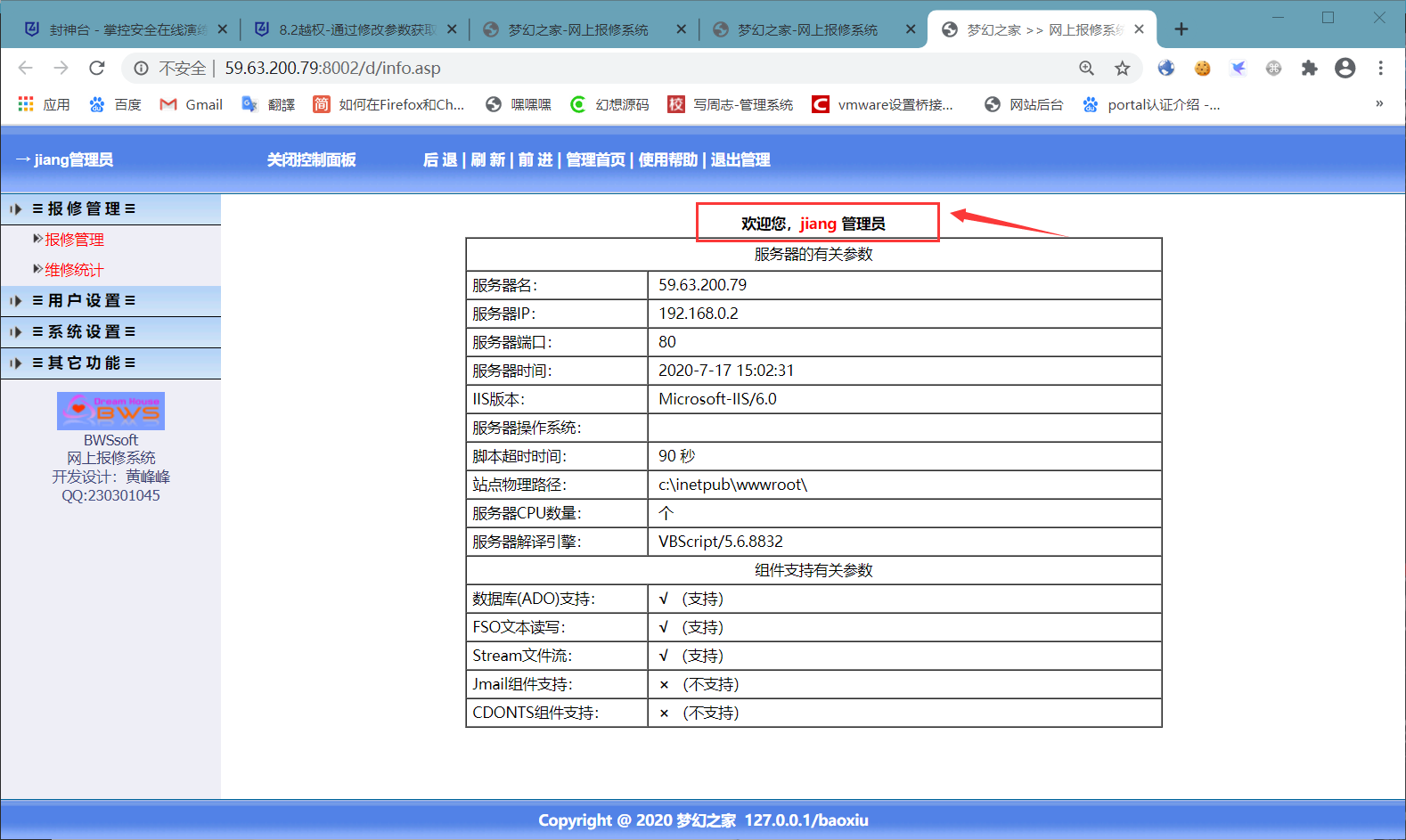Open the 翻譯 bookmark

(x=268, y=104)
